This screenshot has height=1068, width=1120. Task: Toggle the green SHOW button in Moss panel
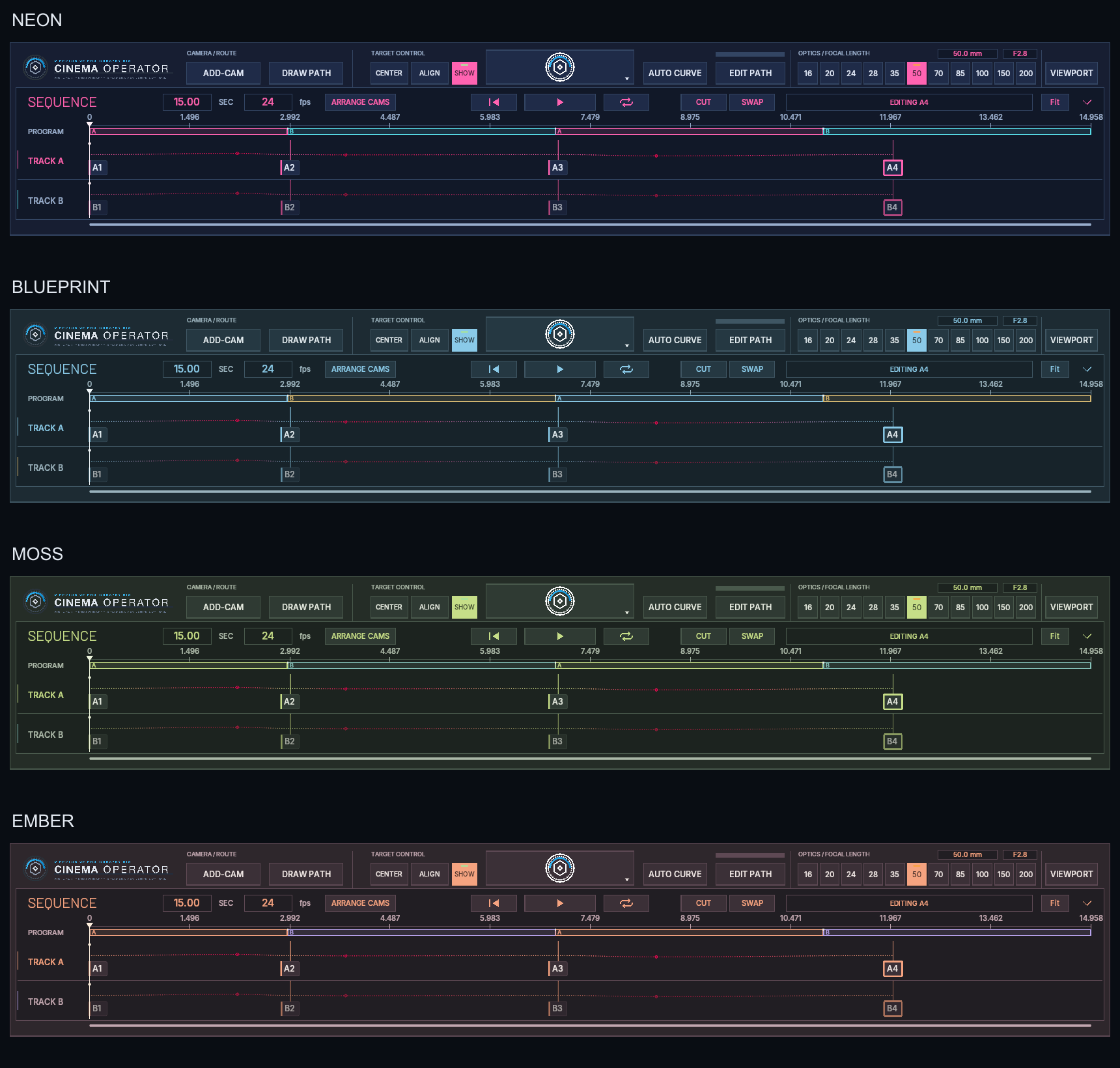coord(464,607)
